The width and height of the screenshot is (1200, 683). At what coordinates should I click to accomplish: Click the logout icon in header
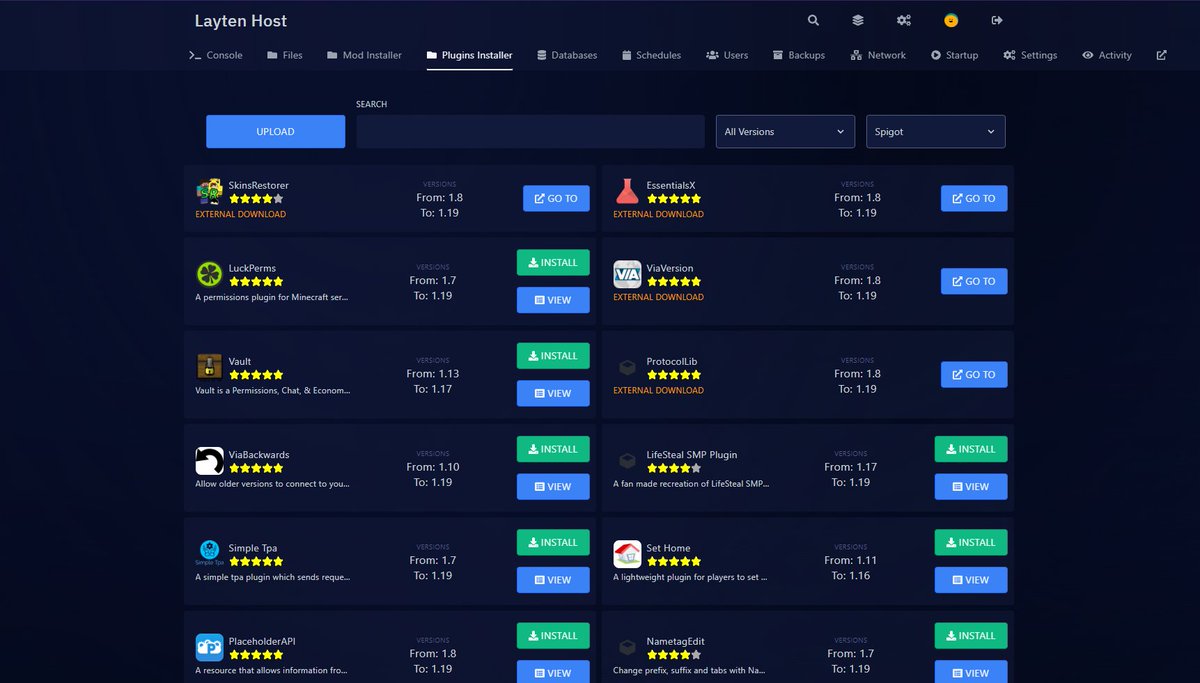(996, 20)
